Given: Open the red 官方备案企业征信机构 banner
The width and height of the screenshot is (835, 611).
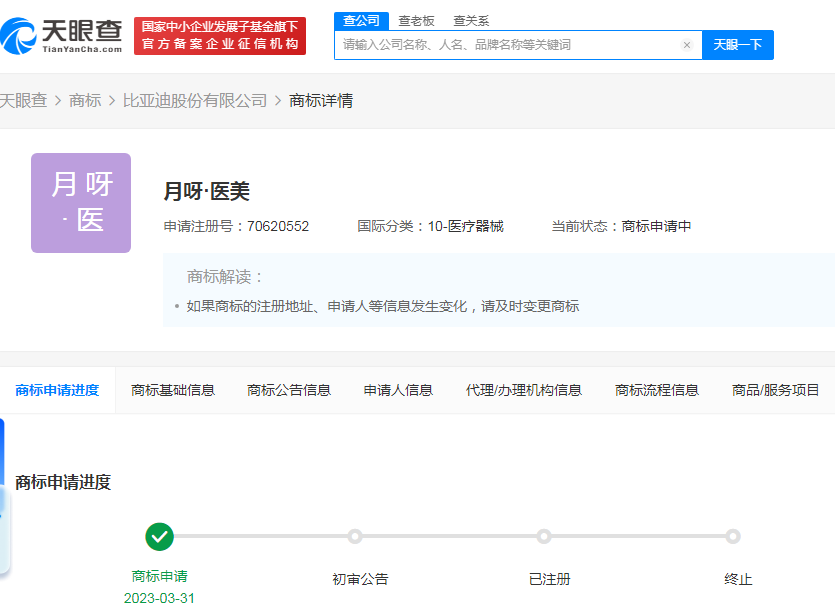Looking at the screenshot, I should coord(220,36).
